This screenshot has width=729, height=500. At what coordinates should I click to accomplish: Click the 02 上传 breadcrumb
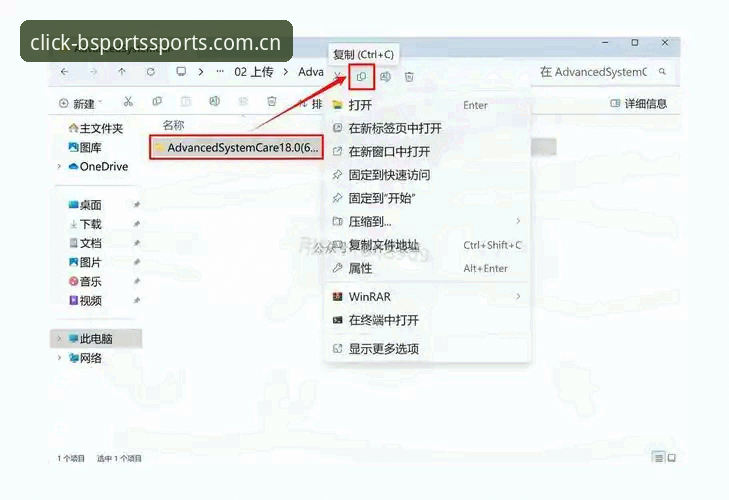point(253,72)
